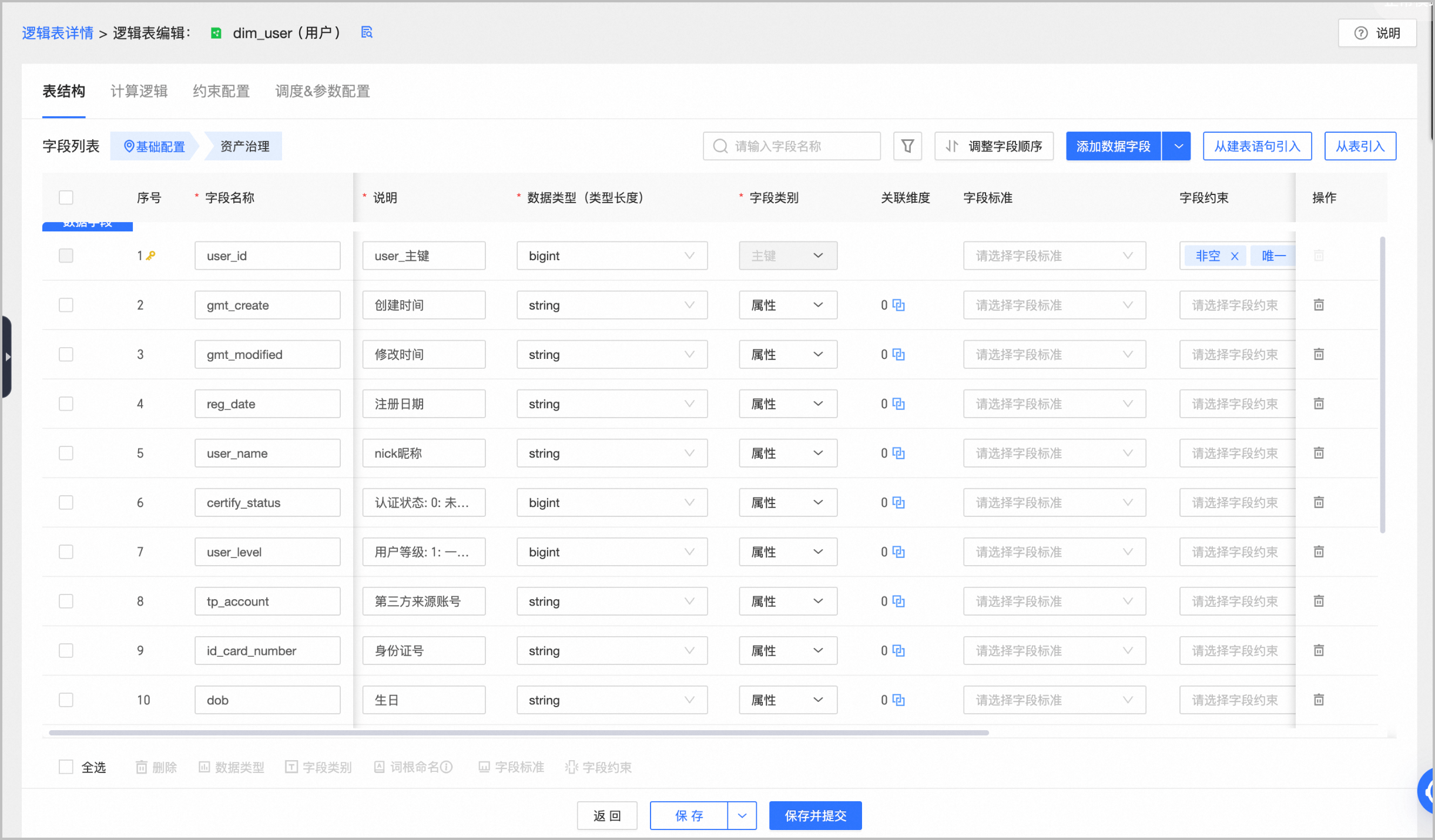Check the gmt_modified row checkbox
Viewport: 1435px width, 840px height.
[66, 354]
